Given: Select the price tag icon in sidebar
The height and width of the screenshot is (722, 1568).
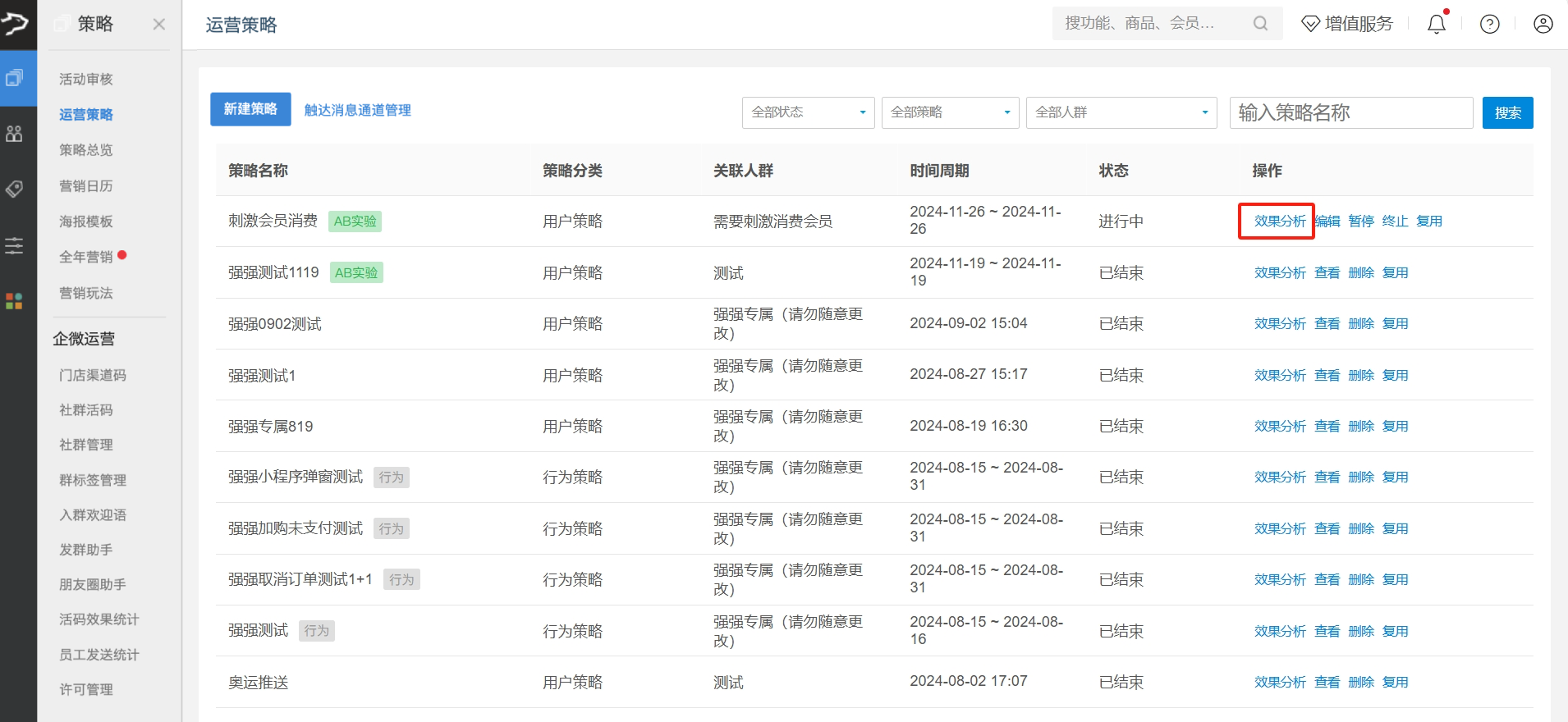Looking at the screenshot, I should (15, 190).
